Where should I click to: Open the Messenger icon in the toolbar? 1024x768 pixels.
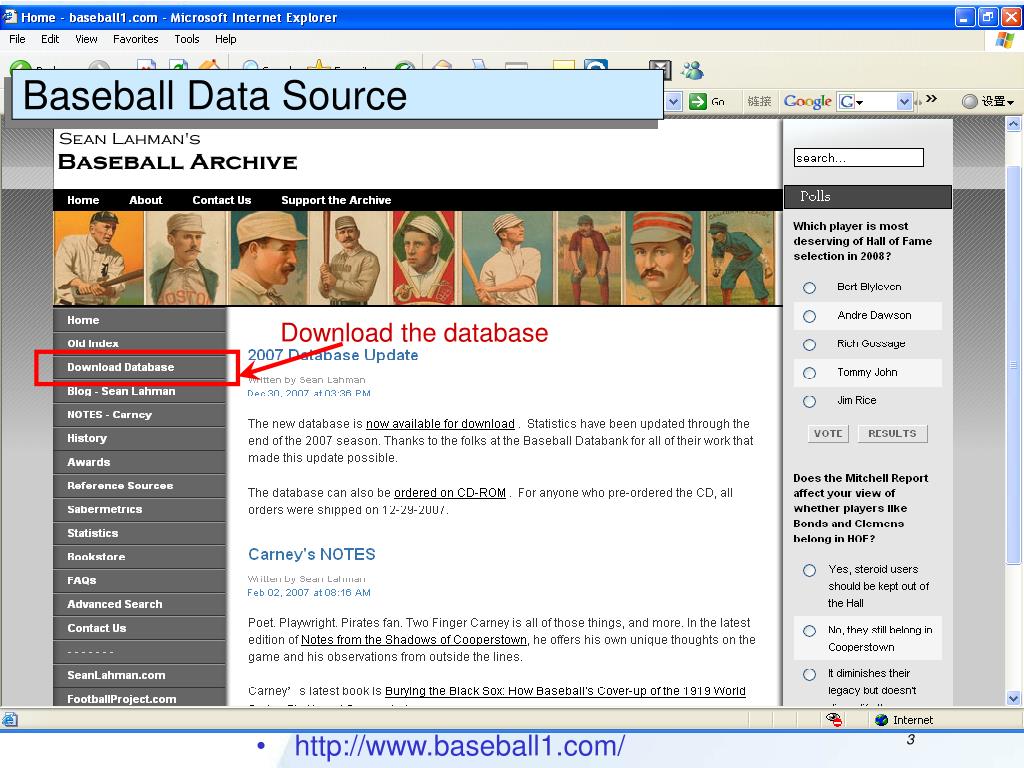pos(692,70)
